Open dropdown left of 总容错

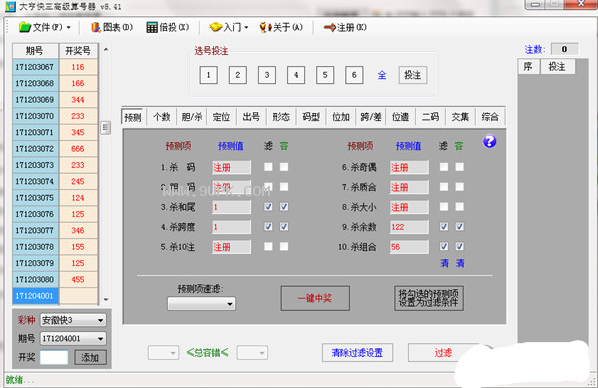pyautogui.click(x=163, y=353)
